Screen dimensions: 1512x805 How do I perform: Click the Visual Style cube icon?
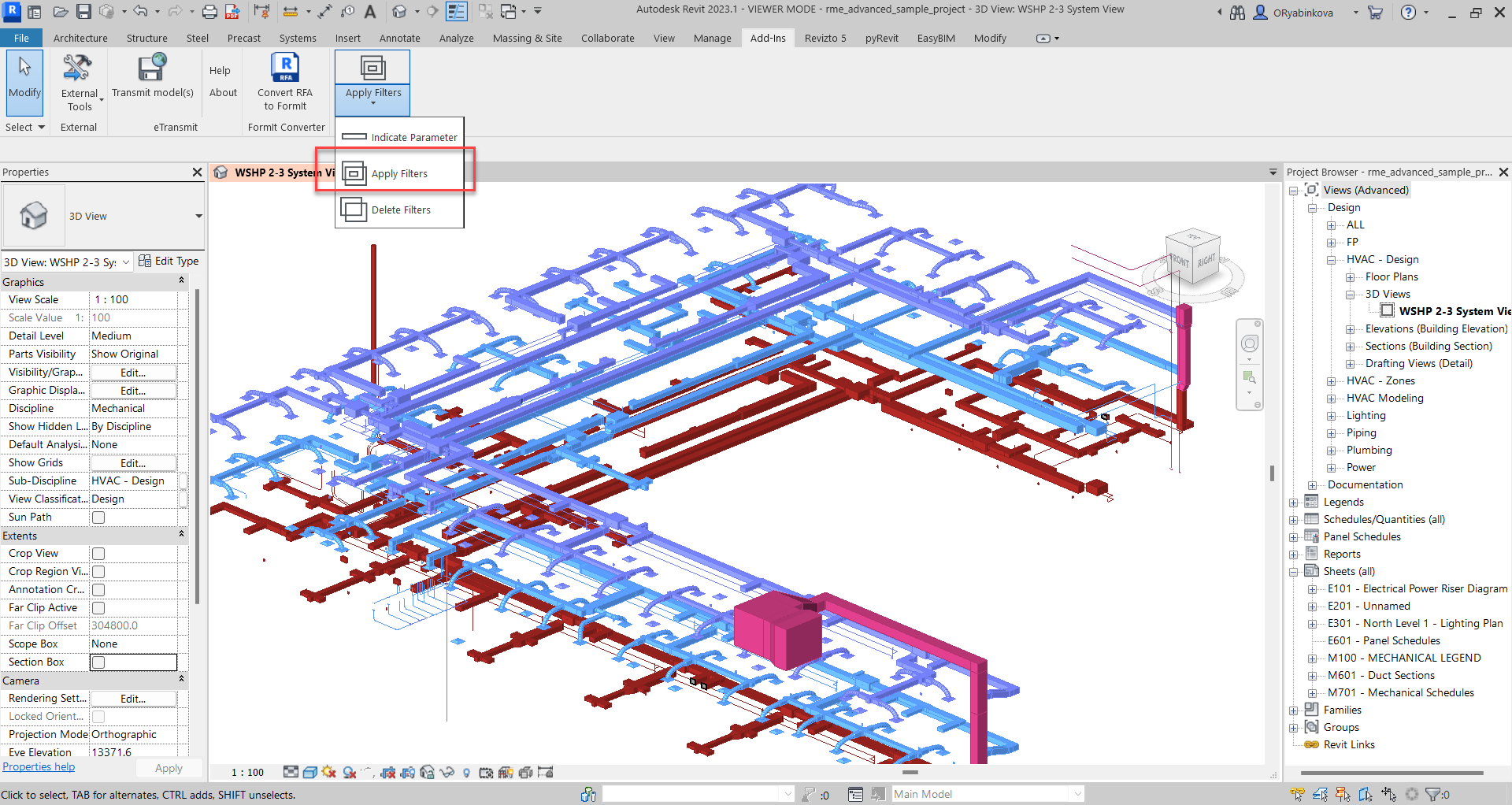pyautogui.click(x=310, y=773)
